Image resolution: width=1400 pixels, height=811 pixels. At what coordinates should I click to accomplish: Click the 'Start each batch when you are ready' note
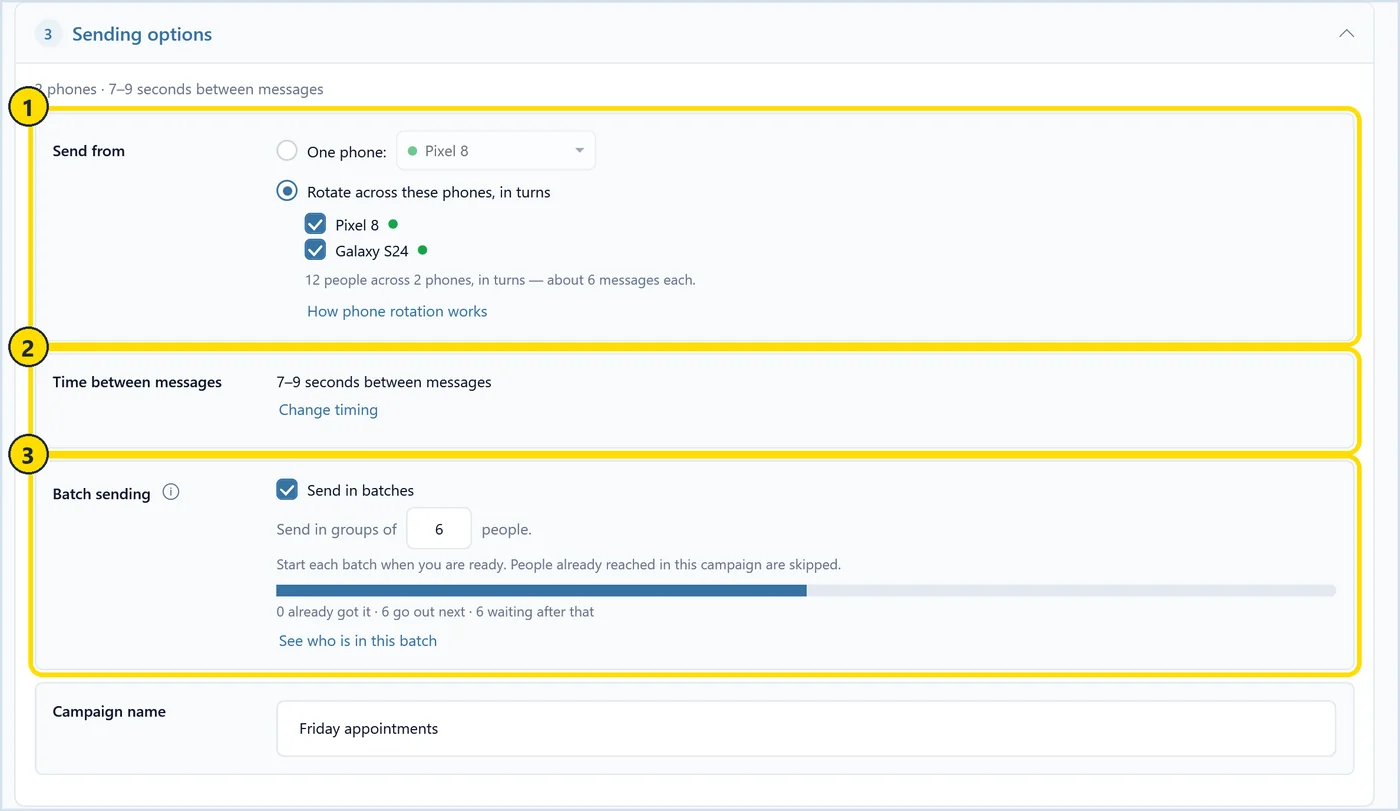click(x=558, y=564)
